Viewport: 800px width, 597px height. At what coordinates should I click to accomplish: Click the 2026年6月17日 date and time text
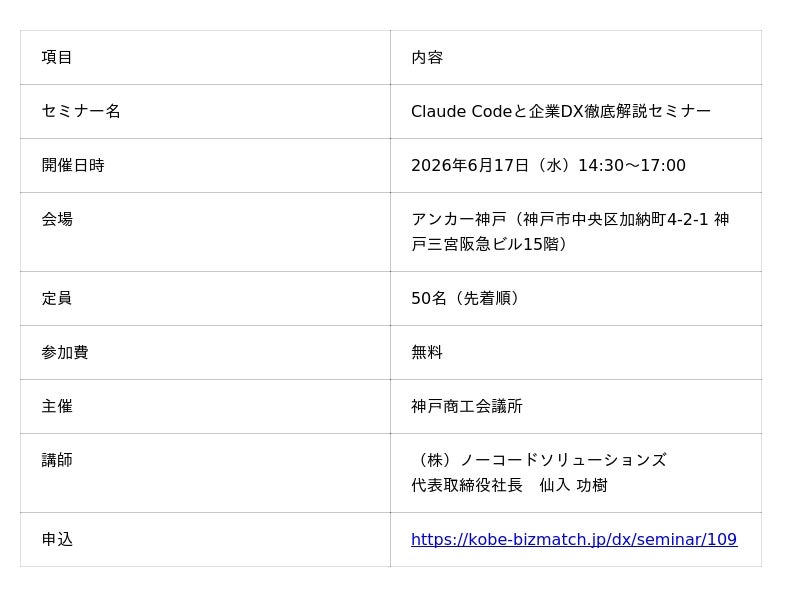click(548, 166)
